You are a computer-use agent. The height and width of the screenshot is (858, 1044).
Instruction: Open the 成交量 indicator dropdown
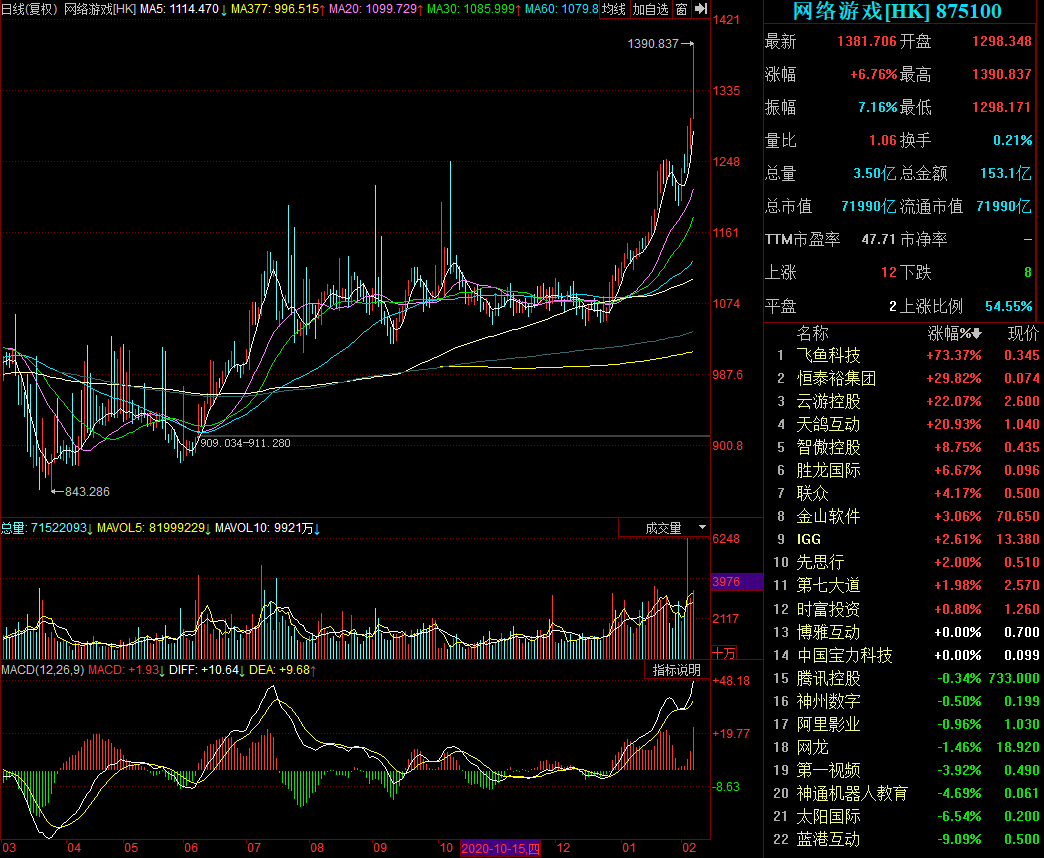point(664,528)
